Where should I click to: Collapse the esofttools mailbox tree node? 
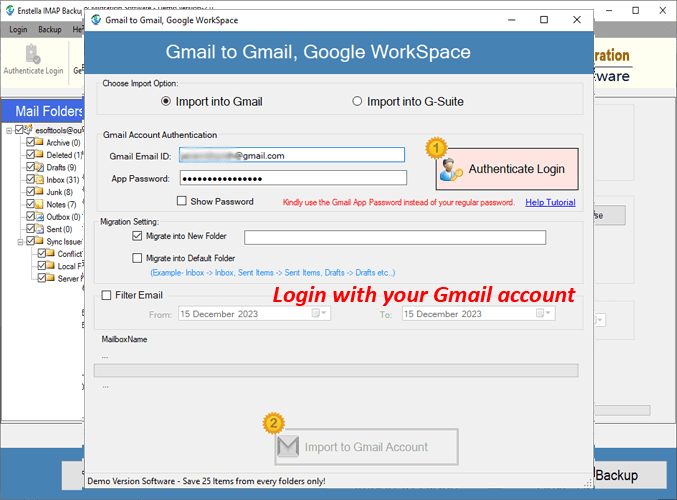pos(9,130)
